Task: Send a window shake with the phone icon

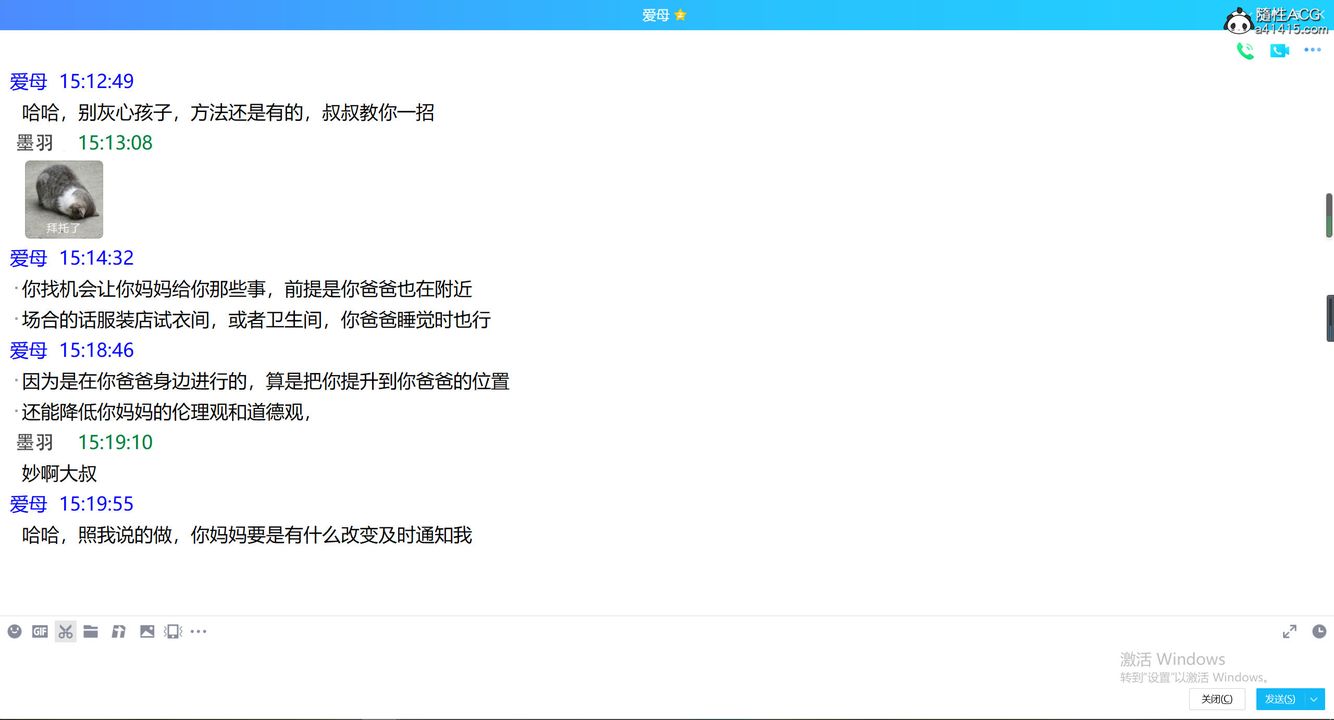Action: (x=173, y=631)
